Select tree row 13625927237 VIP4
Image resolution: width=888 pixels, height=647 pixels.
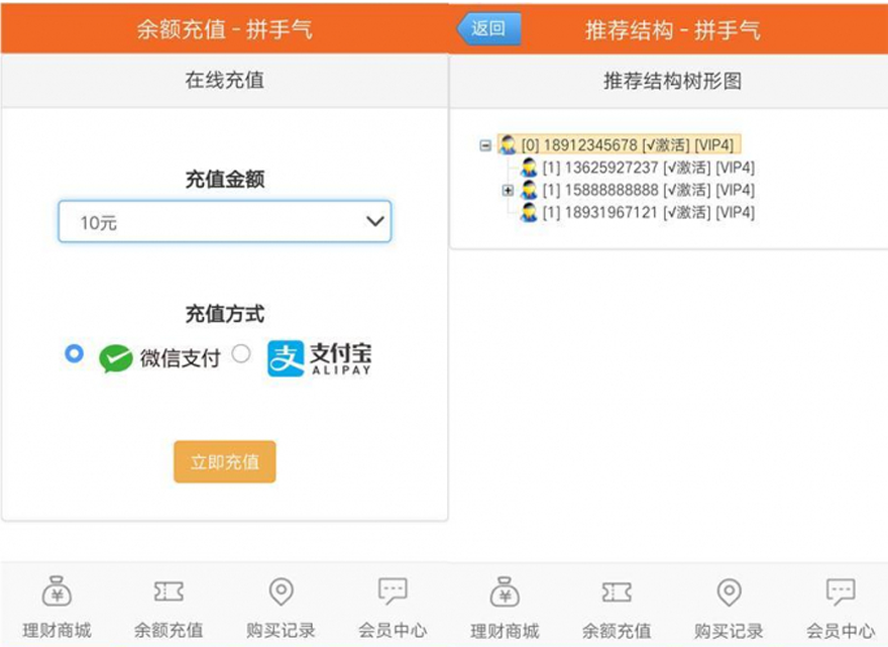[638, 168]
